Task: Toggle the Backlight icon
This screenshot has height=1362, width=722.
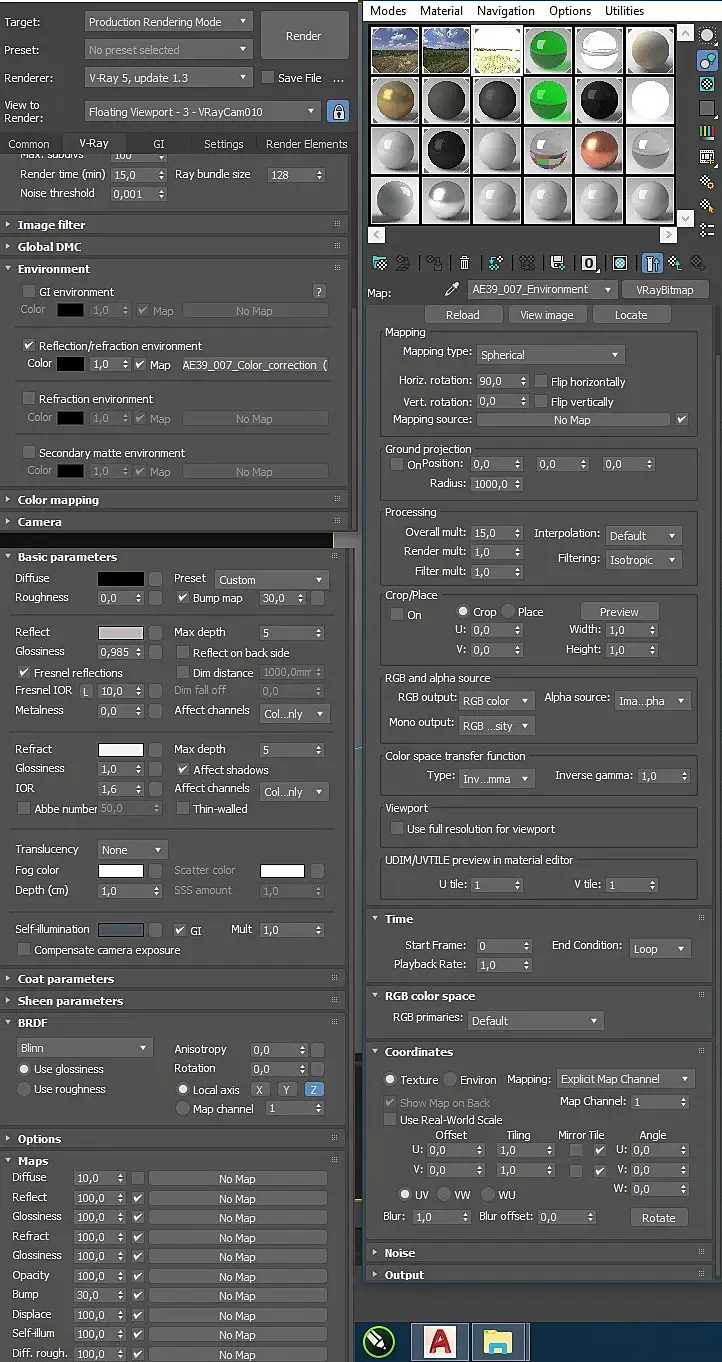Action: click(x=707, y=60)
